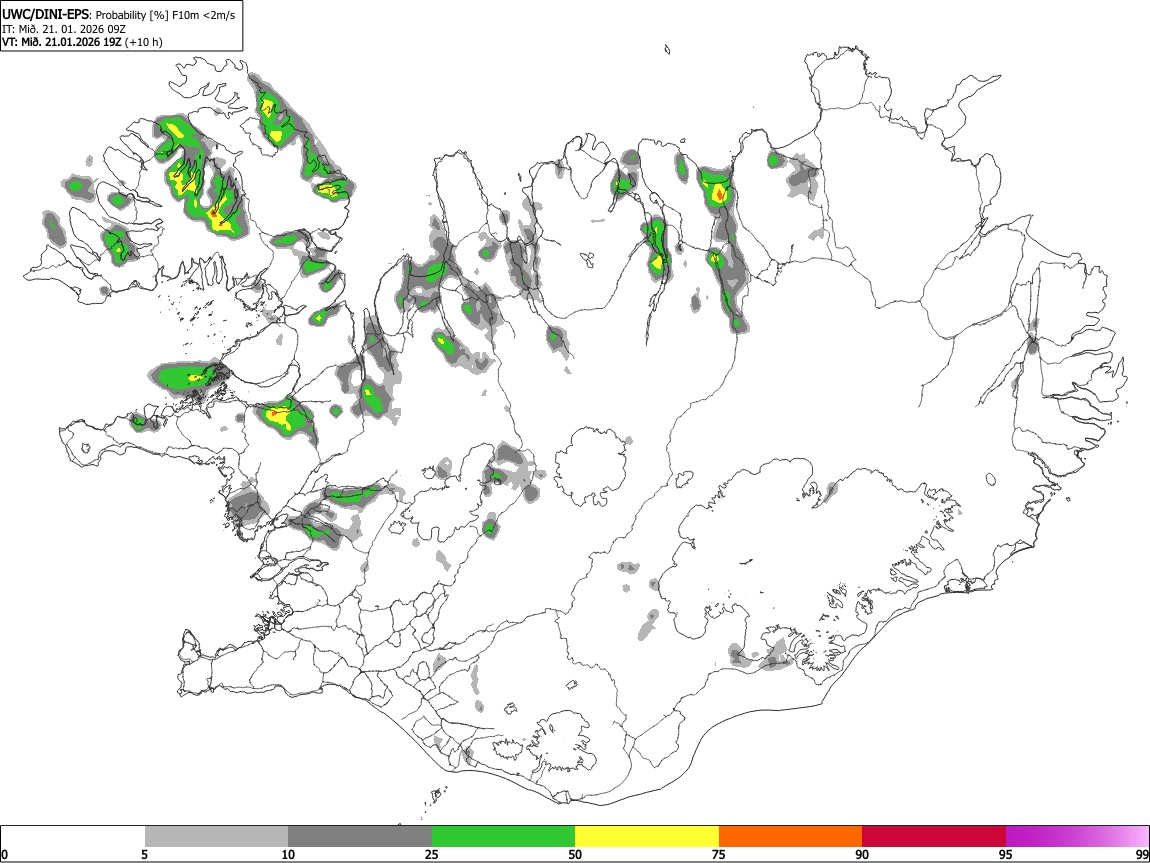Click the legend value '50'
Viewport: 1150px width, 863px height.
pyautogui.click(x=575, y=854)
